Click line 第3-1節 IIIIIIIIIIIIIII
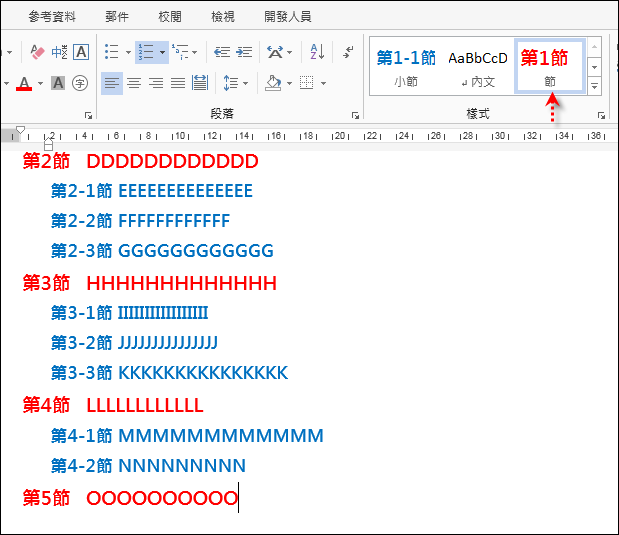This screenshot has height=535, width=619. click(129, 313)
